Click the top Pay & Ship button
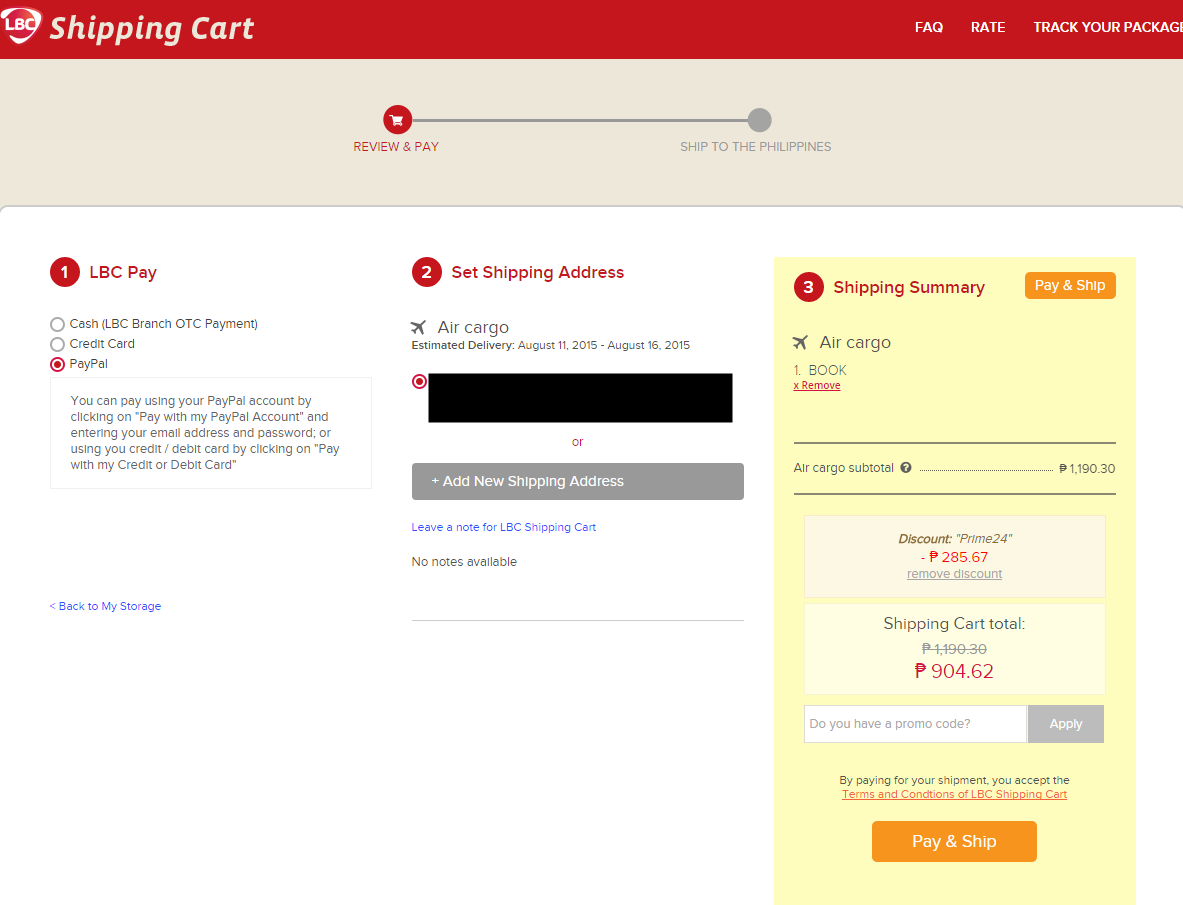The image size is (1183, 905). pos(1070,286)
